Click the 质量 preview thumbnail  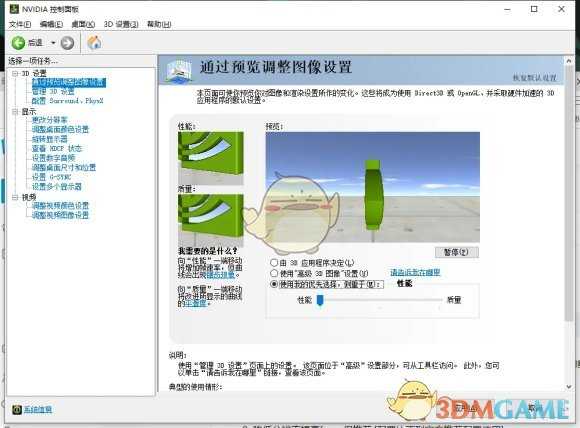[211, 220]
